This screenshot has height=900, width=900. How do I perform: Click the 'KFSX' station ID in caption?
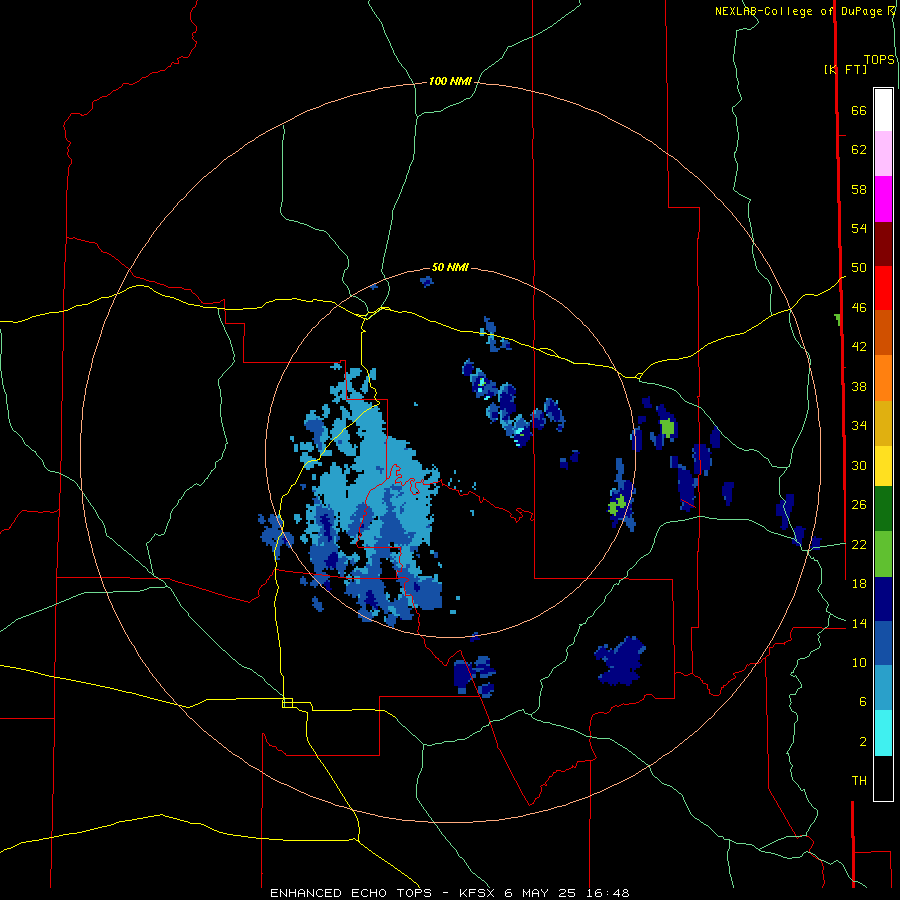point(476,893)
